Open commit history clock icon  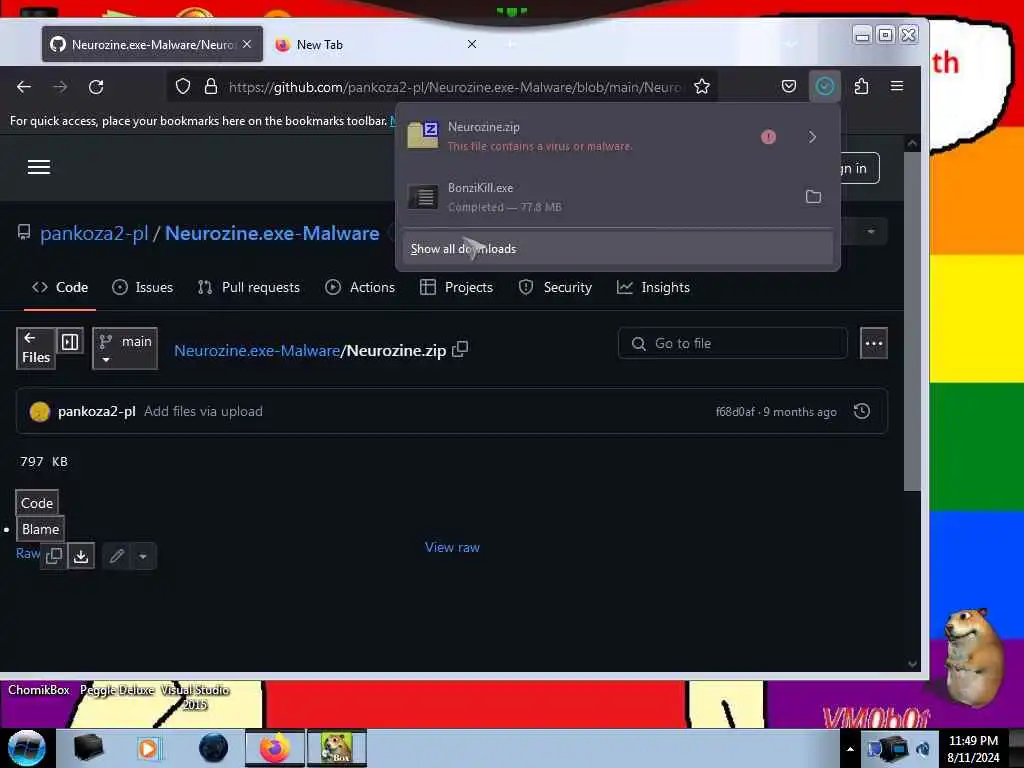pos(861,411)
